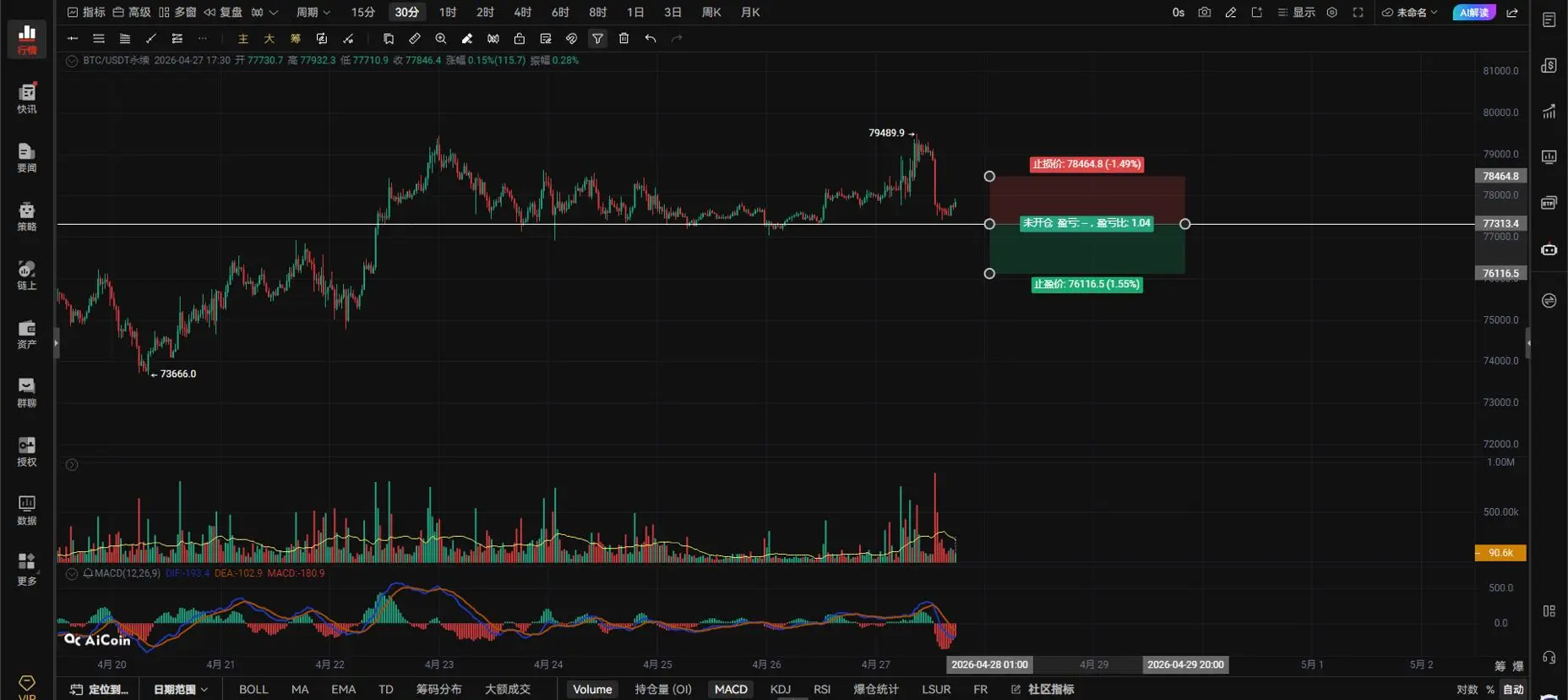1568x700 pixels.
Task: Click the 2026-04-29 20:00 time axis marker
Action: click(x=1185, y=664)
